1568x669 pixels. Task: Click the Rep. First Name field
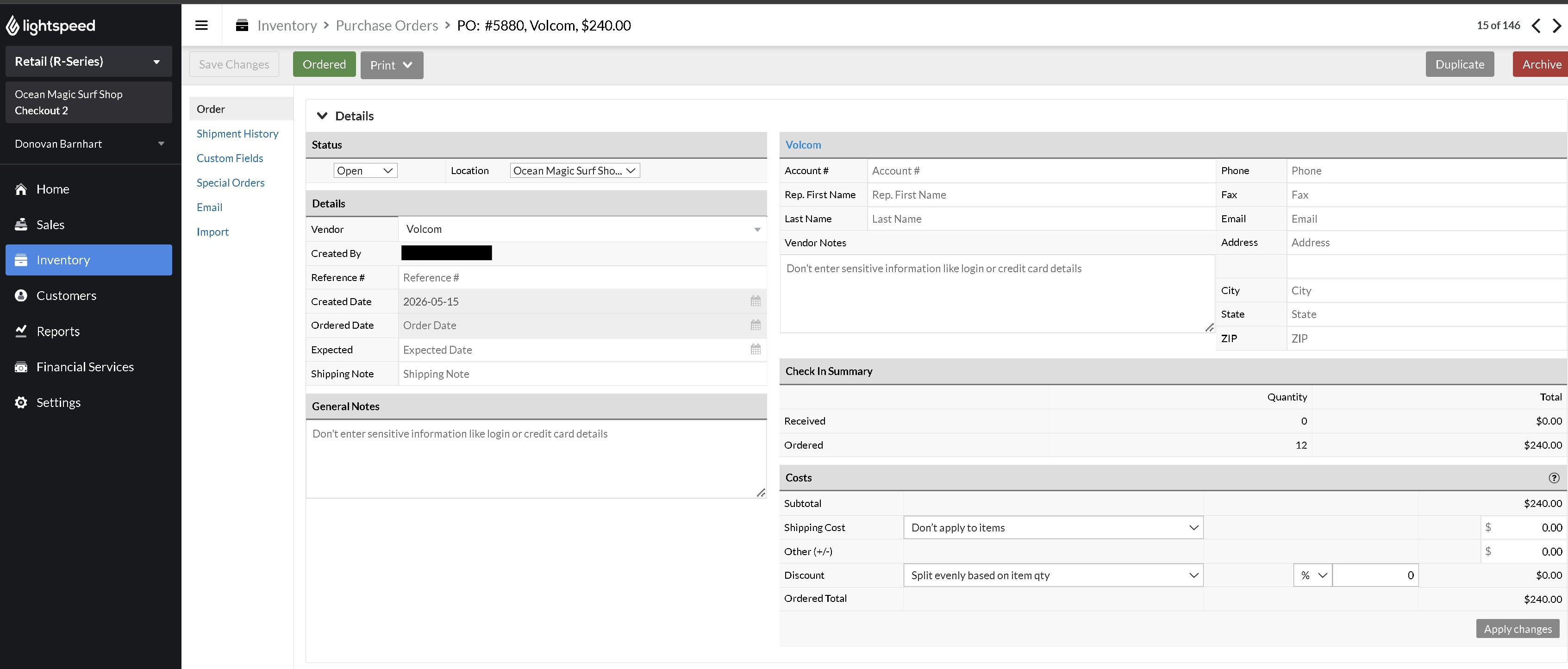pyautogui.click(x=1041, y=195)
